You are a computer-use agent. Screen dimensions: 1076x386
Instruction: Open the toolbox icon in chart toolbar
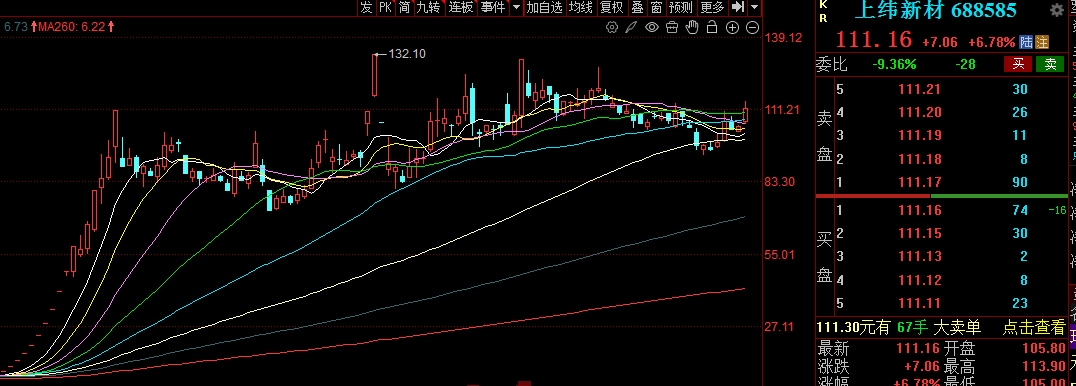point(672,27)
